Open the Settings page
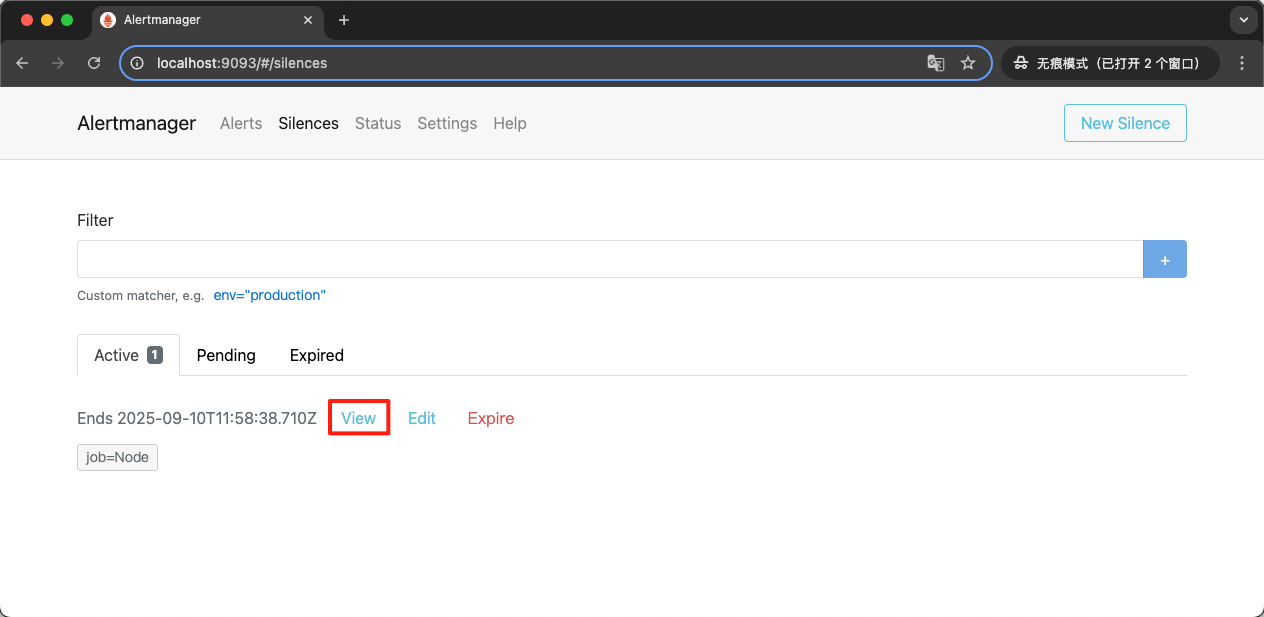Screen dimensions: 1264x617 446,123
